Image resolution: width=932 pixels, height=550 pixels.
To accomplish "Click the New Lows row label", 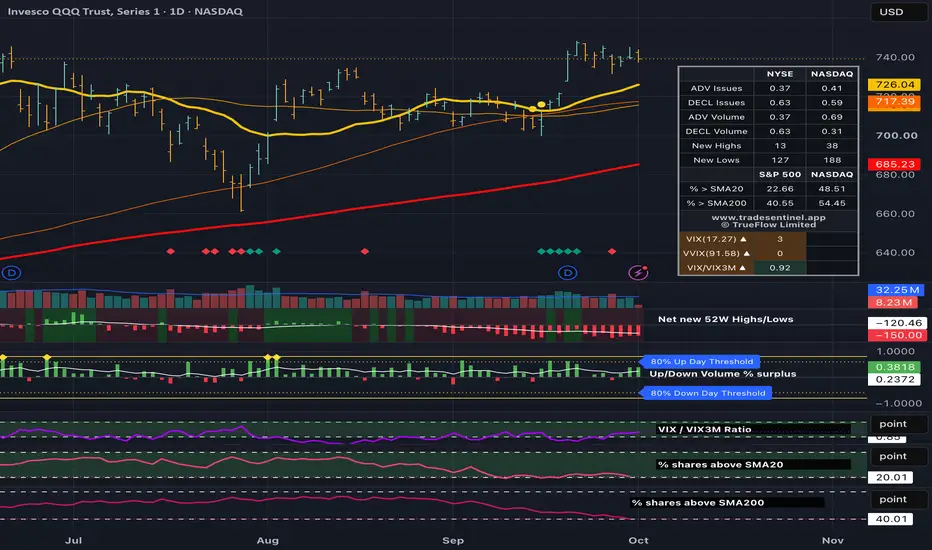I will (716, 160).
